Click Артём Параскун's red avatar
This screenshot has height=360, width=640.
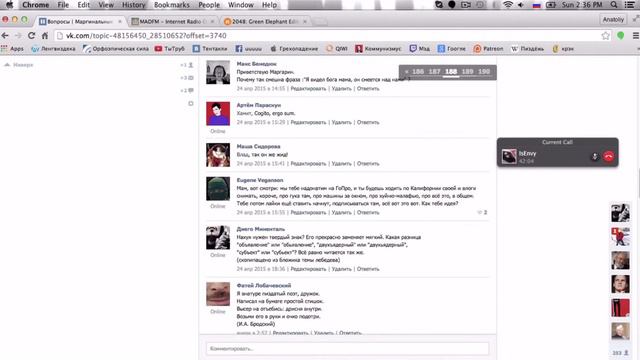pos(218,113)
